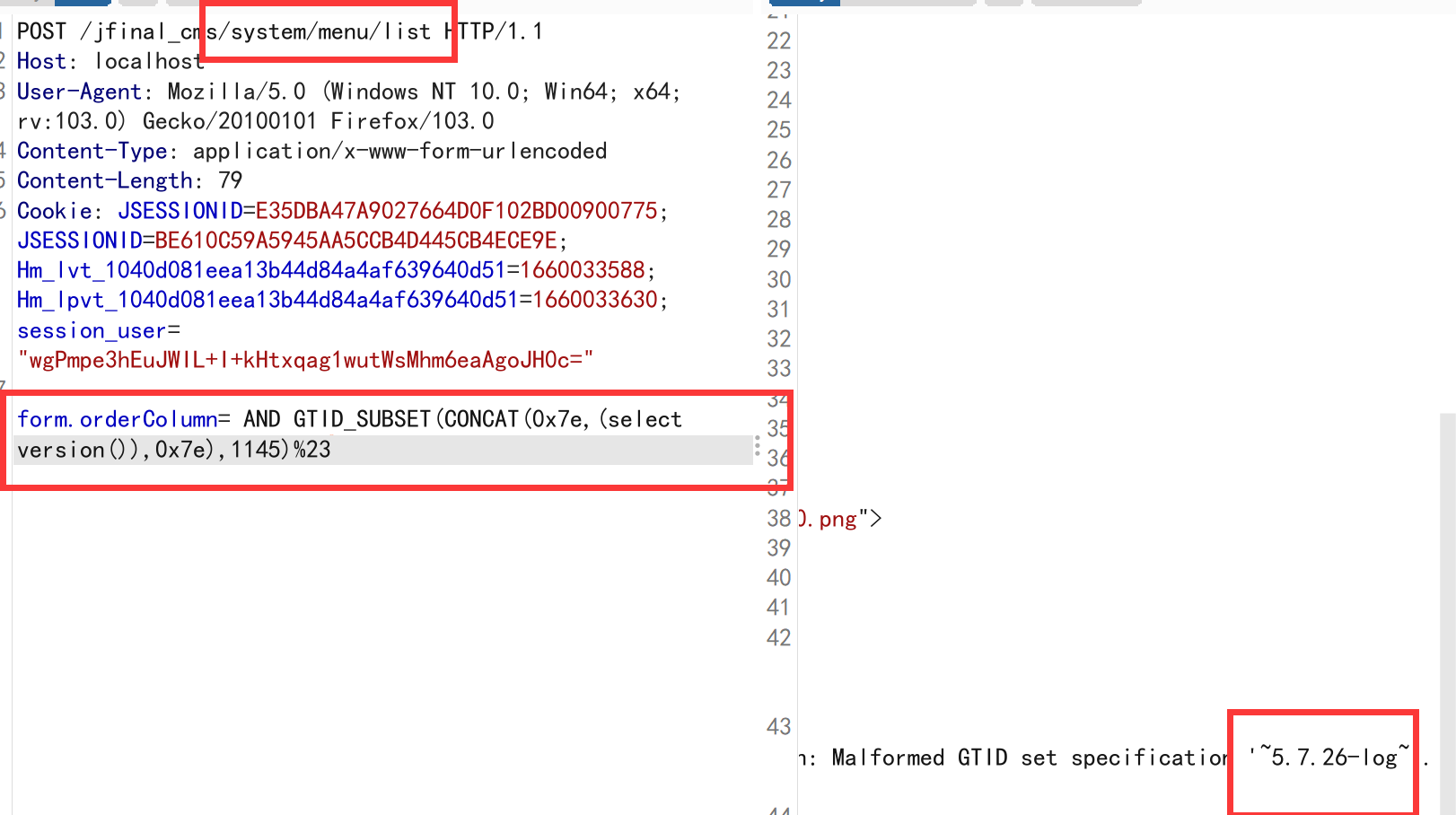
Task: Click response line number 40
Action: [779, 577]
